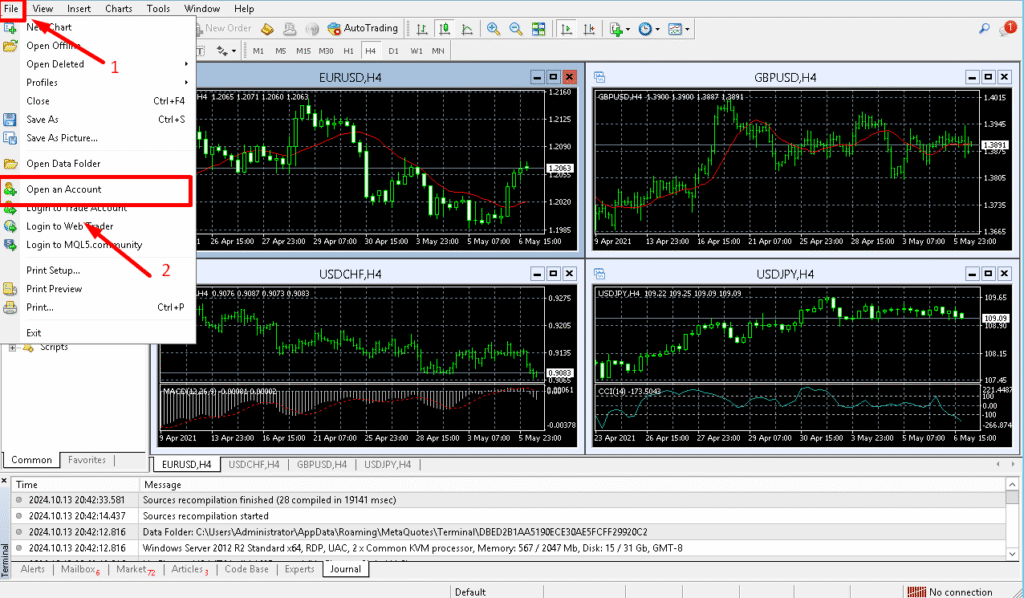1024x598 pixels.
Task: Toggle Auto Scroll chart icon
Action: click(x=566, y=29)
